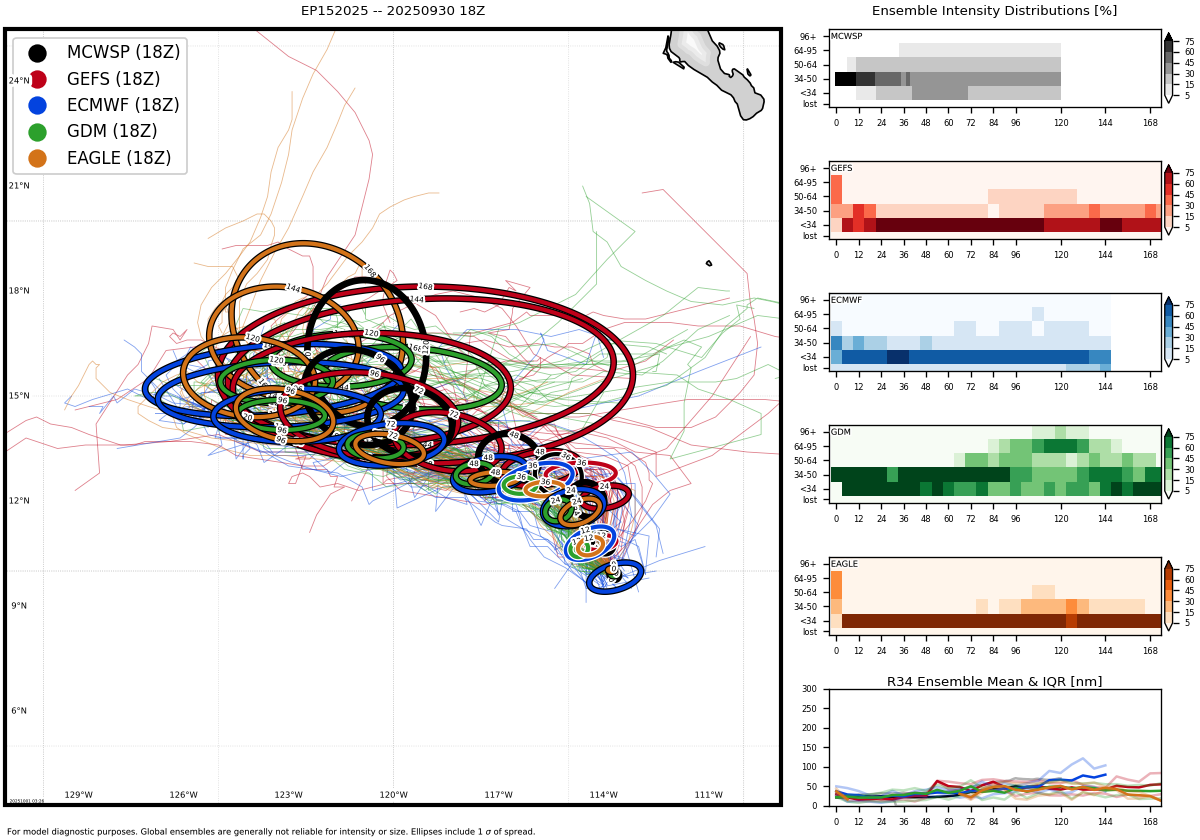1200x840 pixels.
Task: Click the "Ensemble Intensity Distributions [%]" heading
Action: [994, 11]
